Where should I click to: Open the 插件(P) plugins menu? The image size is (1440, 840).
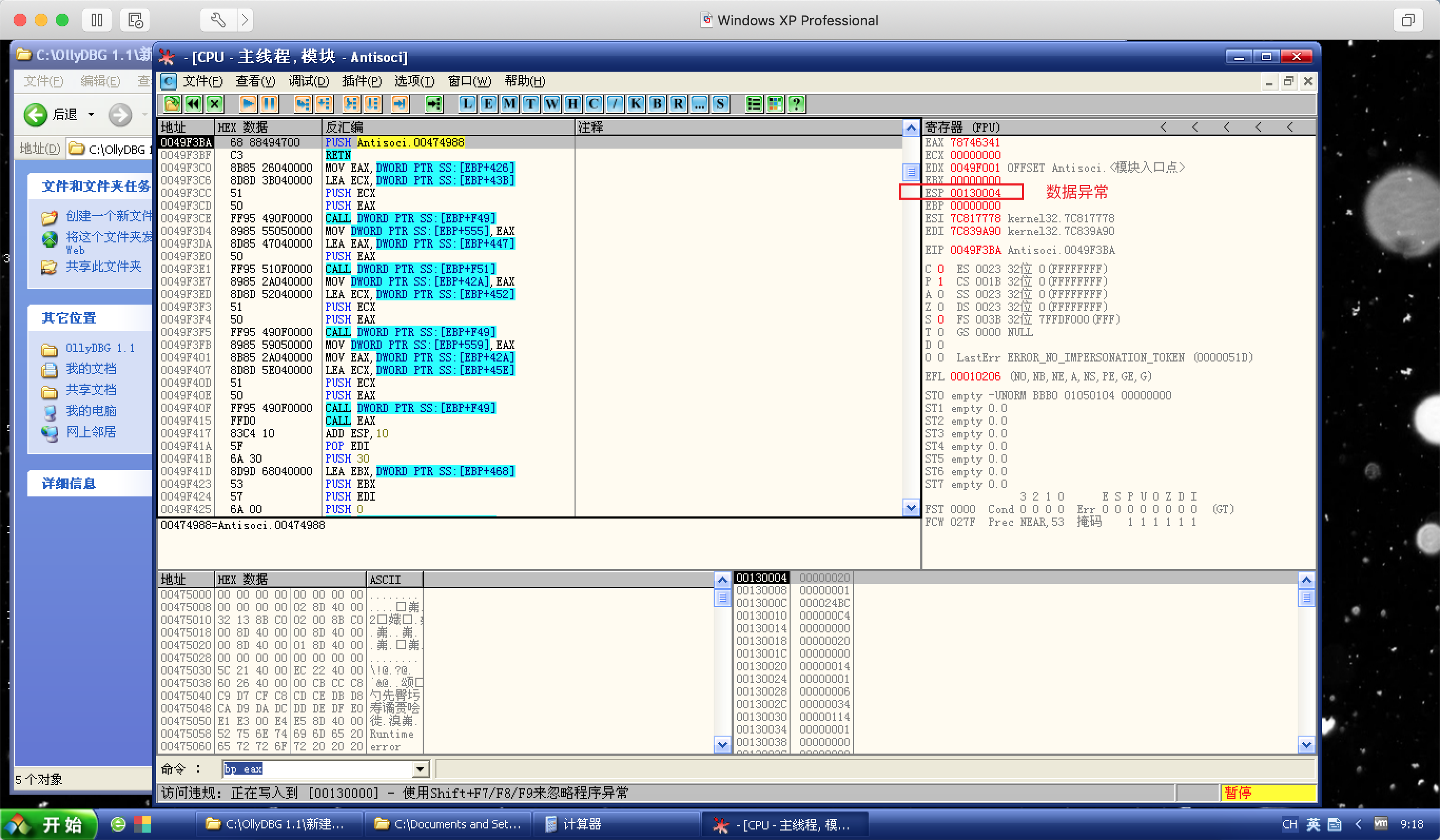coord(361,81)
